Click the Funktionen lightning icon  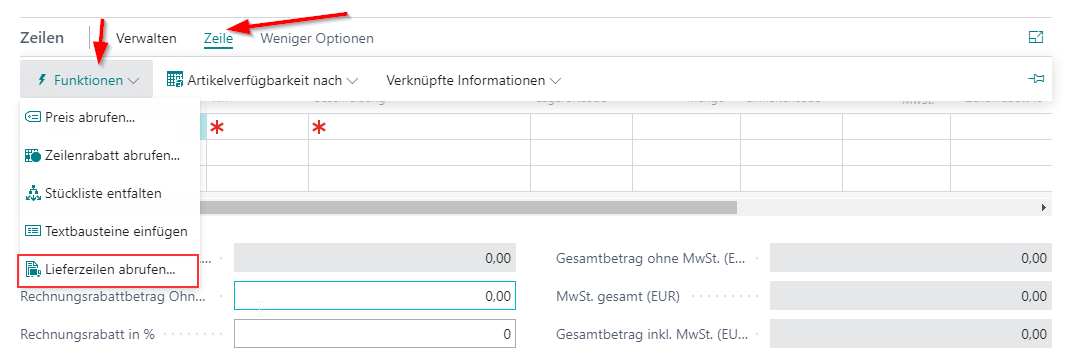[42, 80]
